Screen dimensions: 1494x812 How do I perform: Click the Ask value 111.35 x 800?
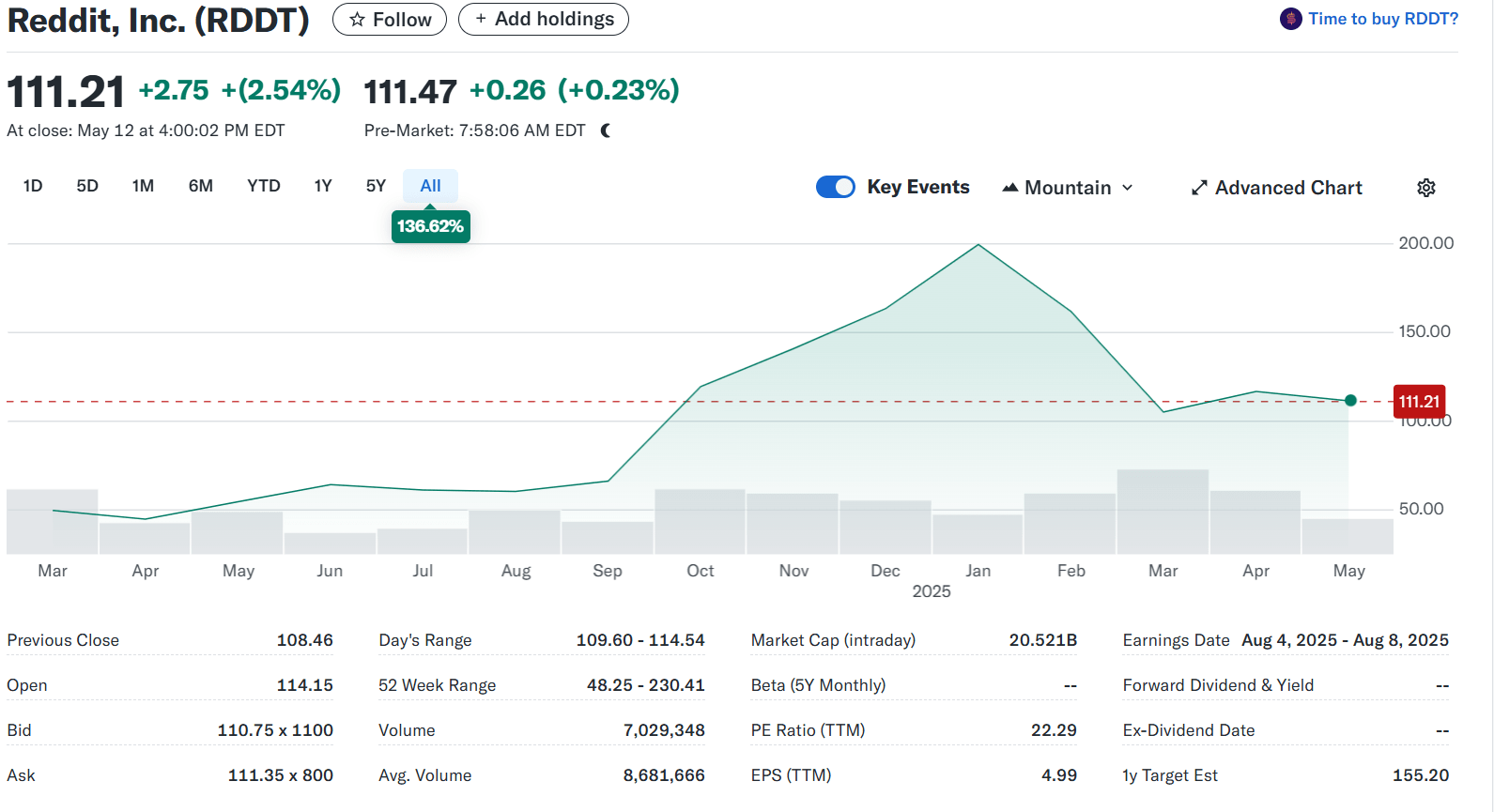coord(281,775)
